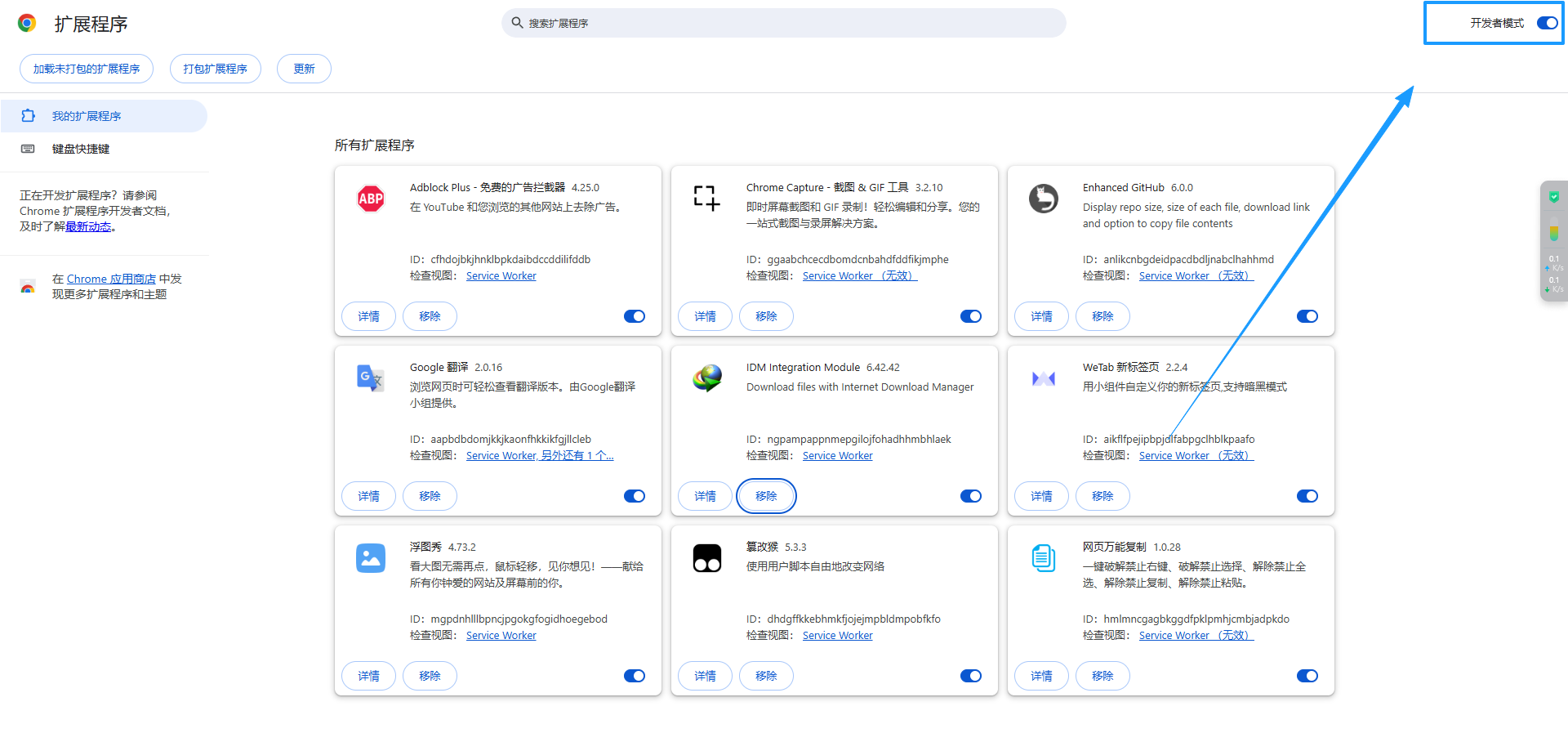
Task: Remove WeTab 新标签页 with 移除
Action: coord(1102,496)
